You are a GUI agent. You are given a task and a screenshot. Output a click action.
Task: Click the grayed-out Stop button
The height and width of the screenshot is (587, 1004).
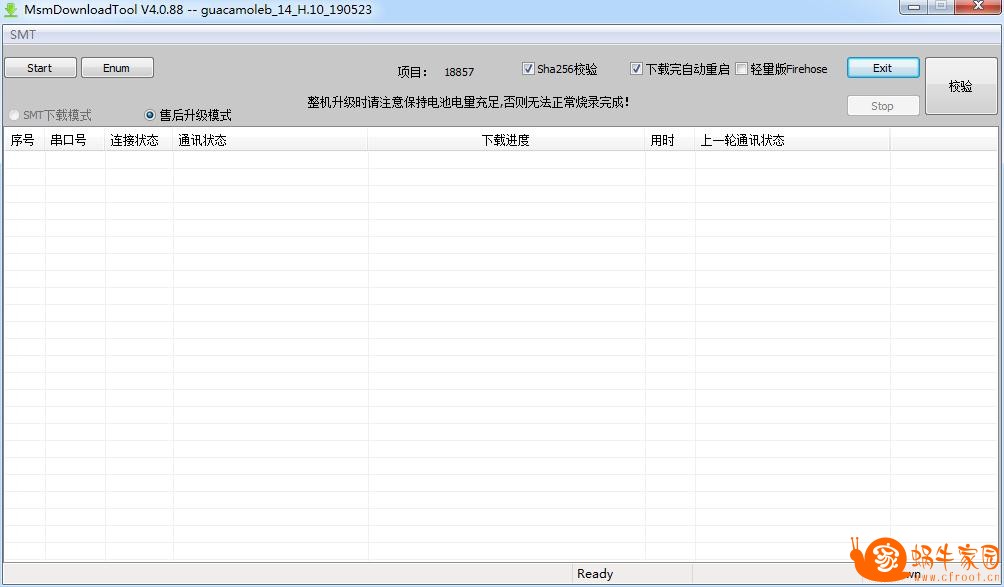(882, 106)
